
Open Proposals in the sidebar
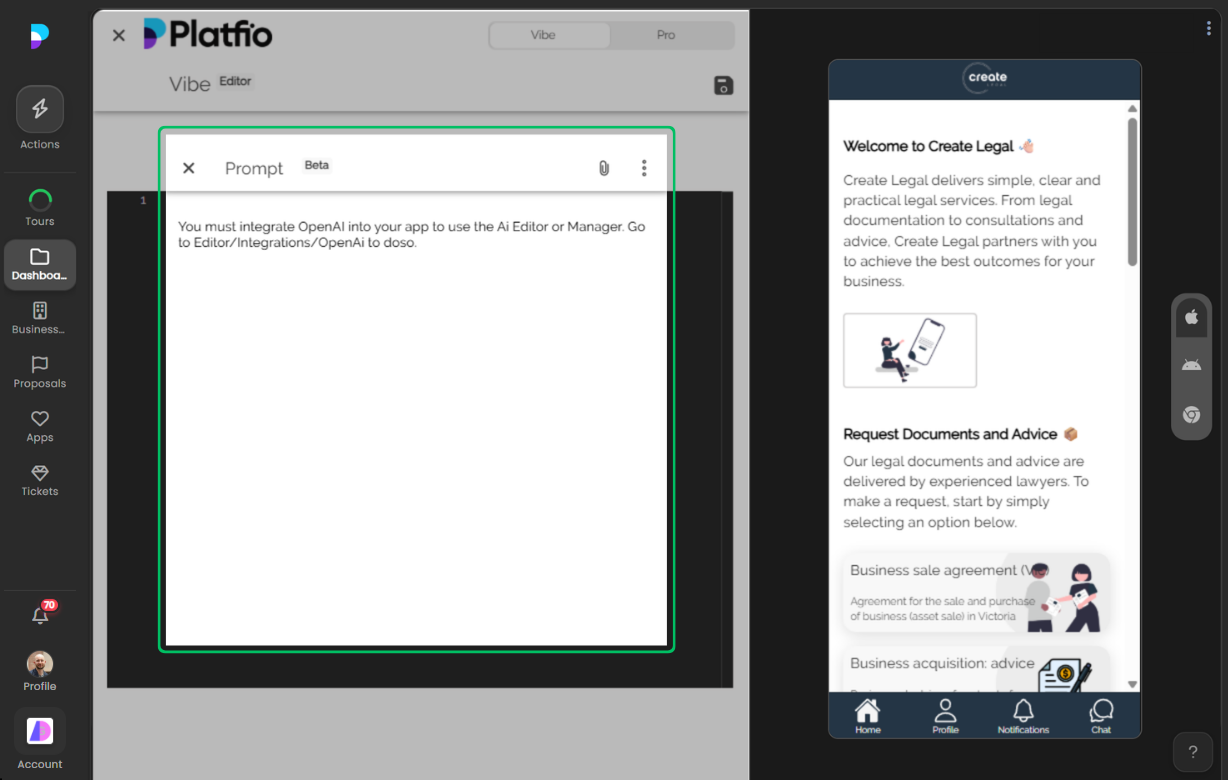pos(40,372)
